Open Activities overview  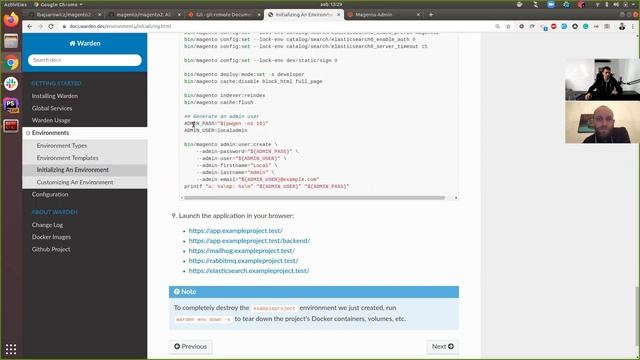15,4
